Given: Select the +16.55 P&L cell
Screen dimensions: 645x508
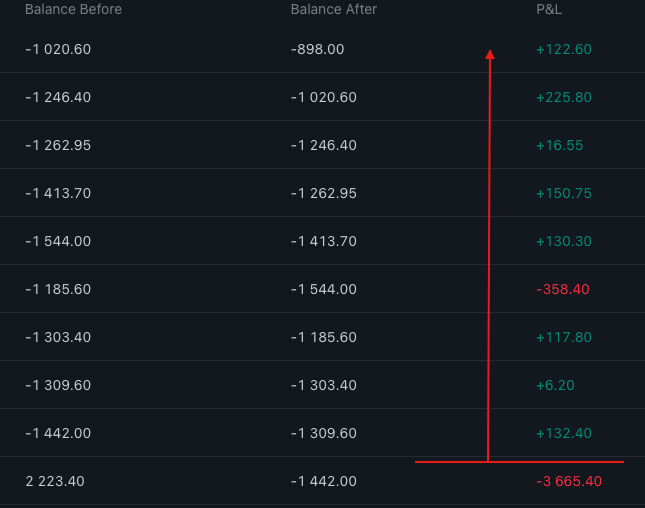Looking at the screenshot, I should 560,145.
